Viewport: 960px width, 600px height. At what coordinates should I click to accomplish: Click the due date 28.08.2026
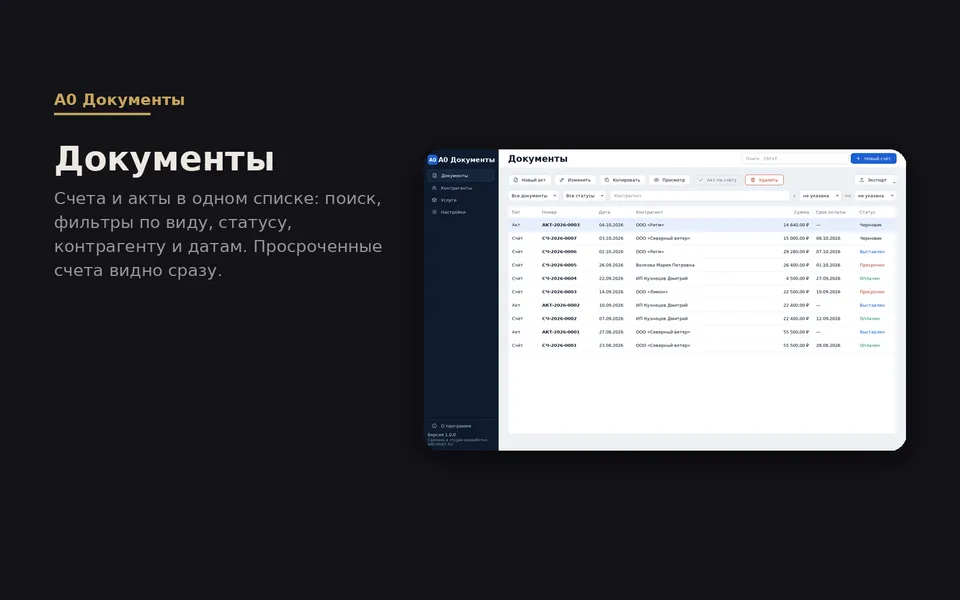point(828,346)
